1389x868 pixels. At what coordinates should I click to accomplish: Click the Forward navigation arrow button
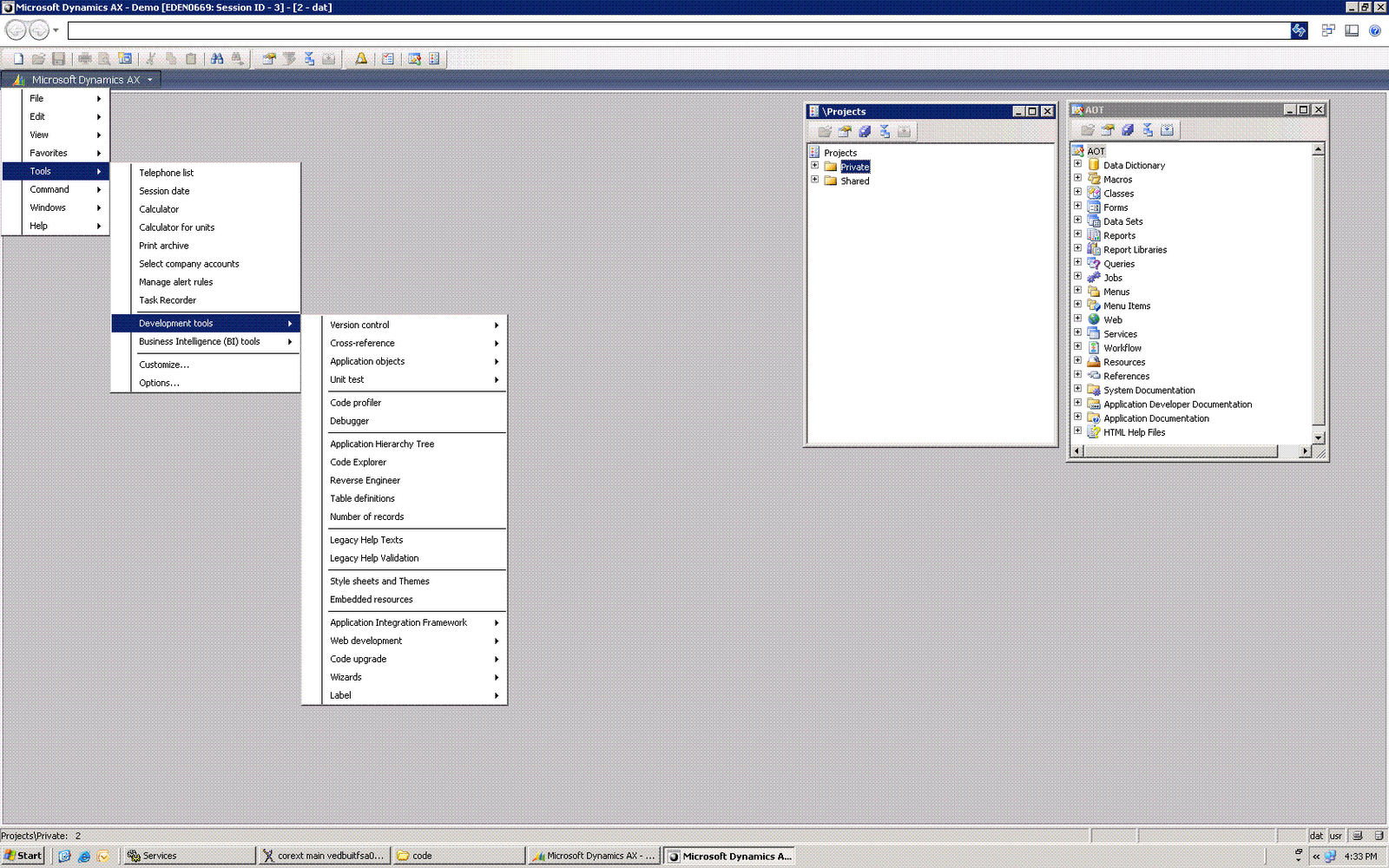[x=39, y=30]
